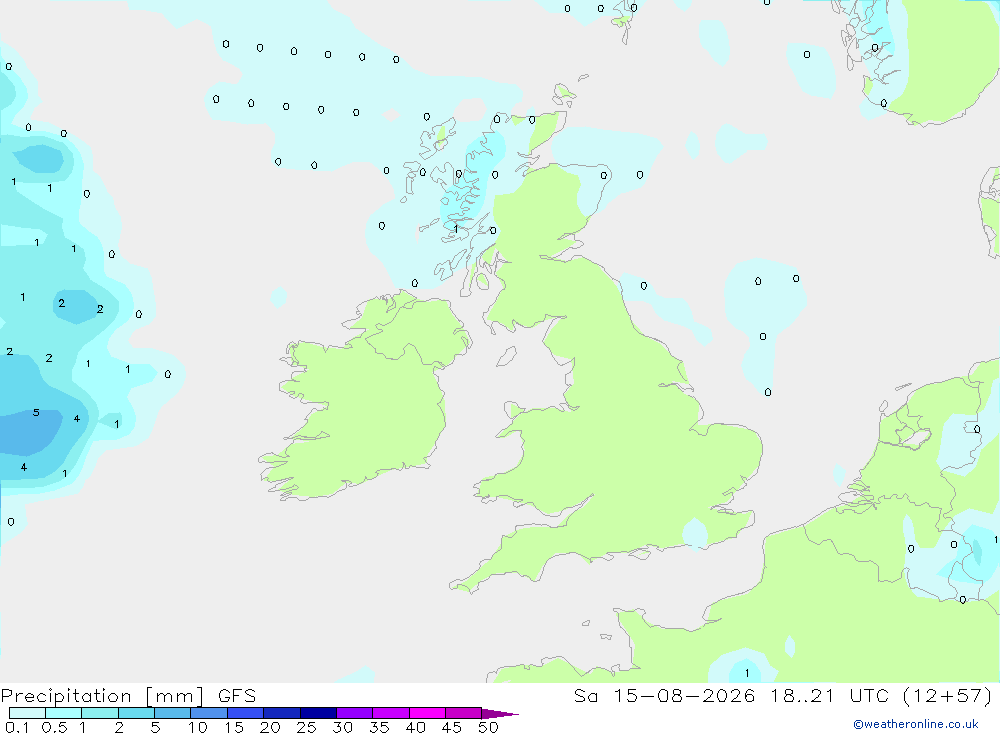Click the legend label '10'
Image resolution: width=1000 pixels, height=733 pixels.
pos(198,727)
